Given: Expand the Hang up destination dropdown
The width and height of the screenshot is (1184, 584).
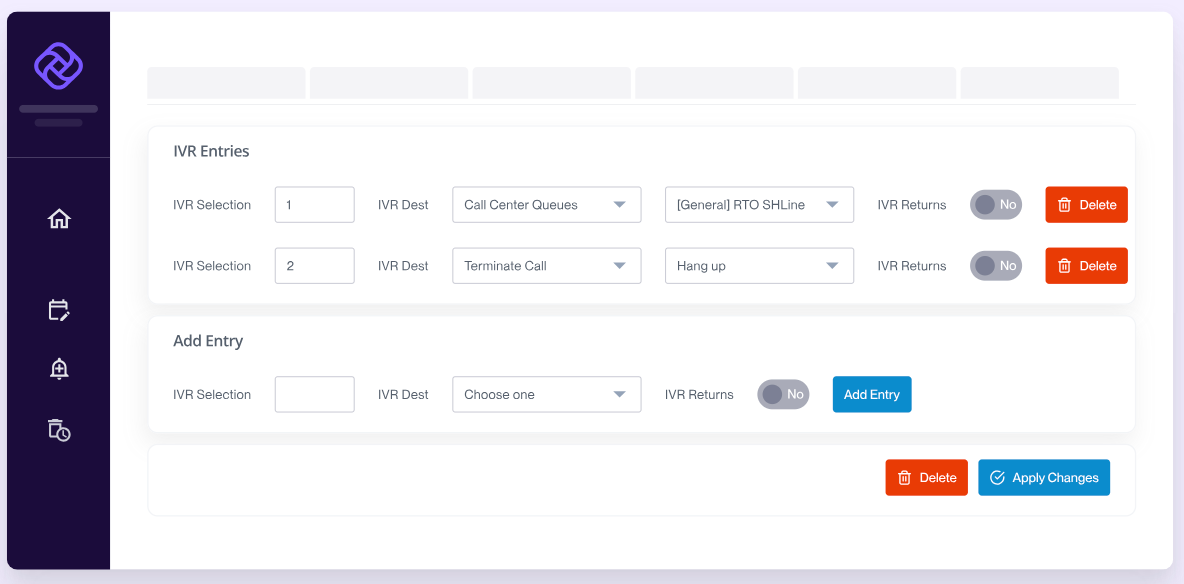Looking at the screenshot, I should (759, 265).
